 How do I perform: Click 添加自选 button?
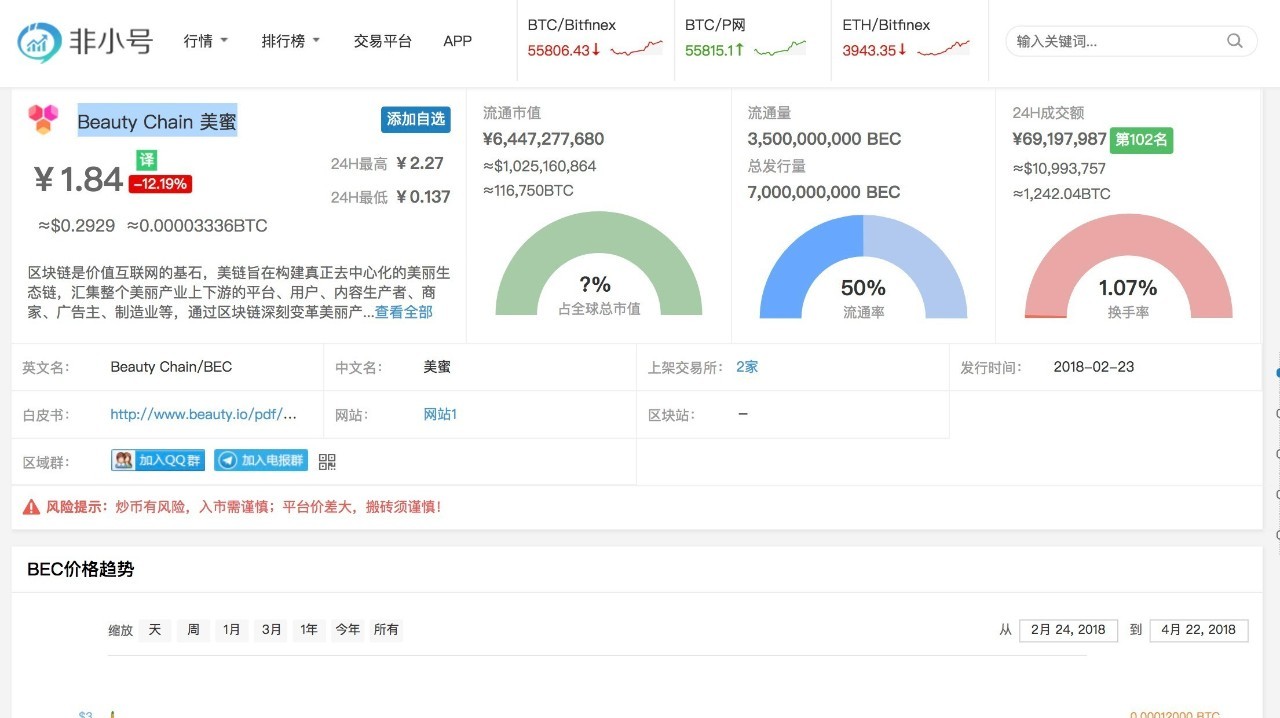416,119
